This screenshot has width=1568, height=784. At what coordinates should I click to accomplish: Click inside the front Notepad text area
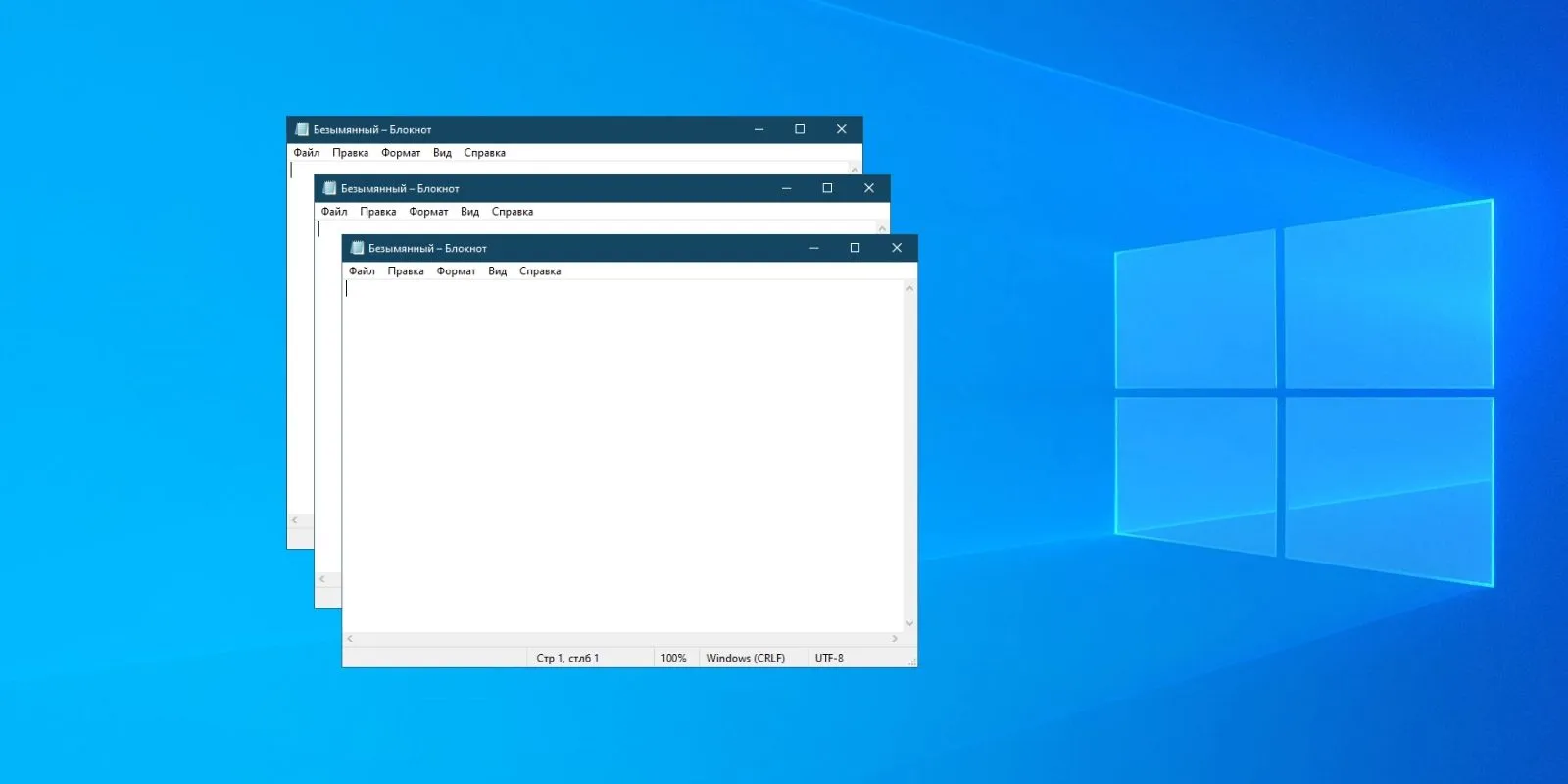[622, 456]
